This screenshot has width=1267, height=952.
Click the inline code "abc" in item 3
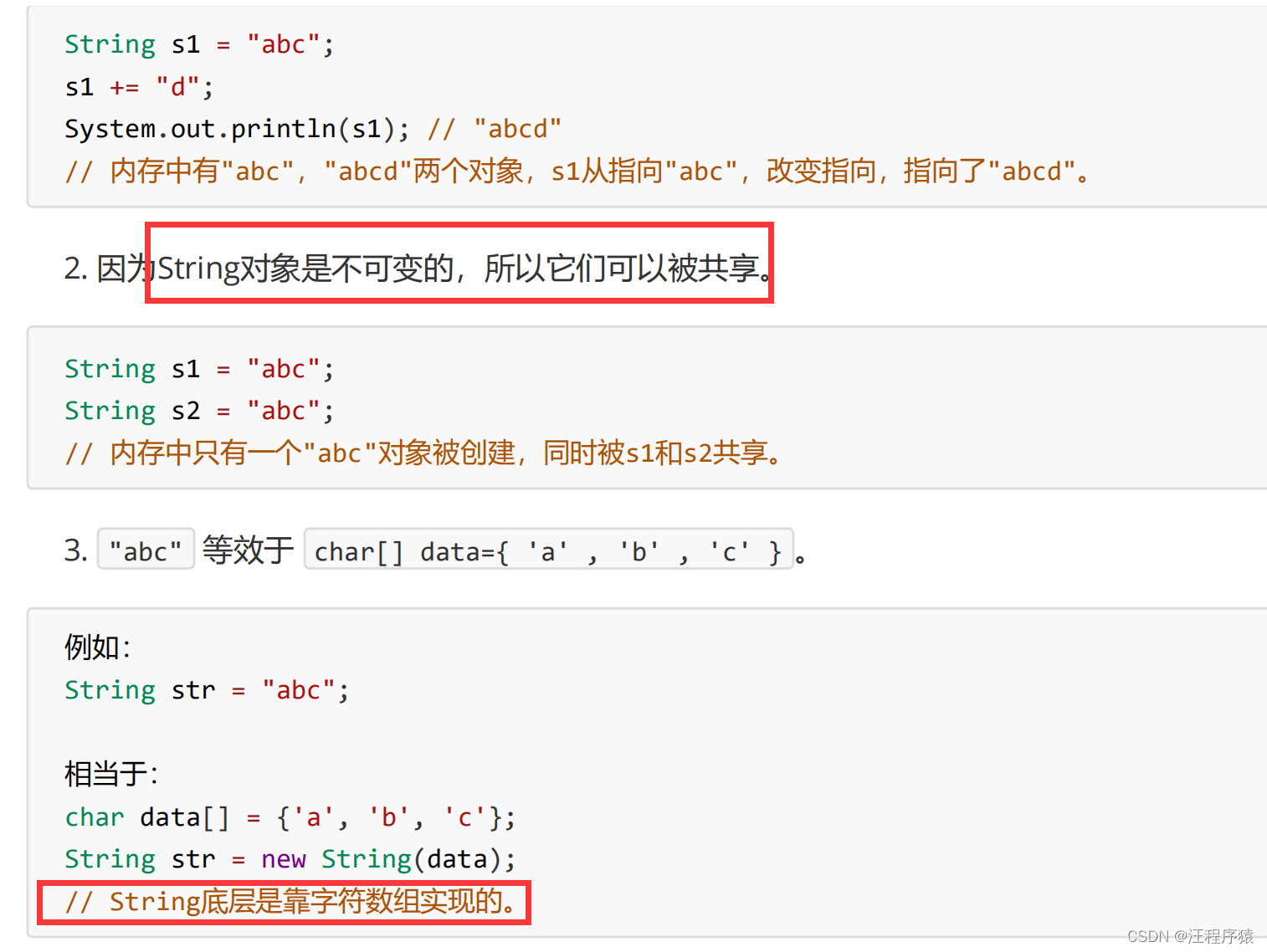click(x=146, y=550)
